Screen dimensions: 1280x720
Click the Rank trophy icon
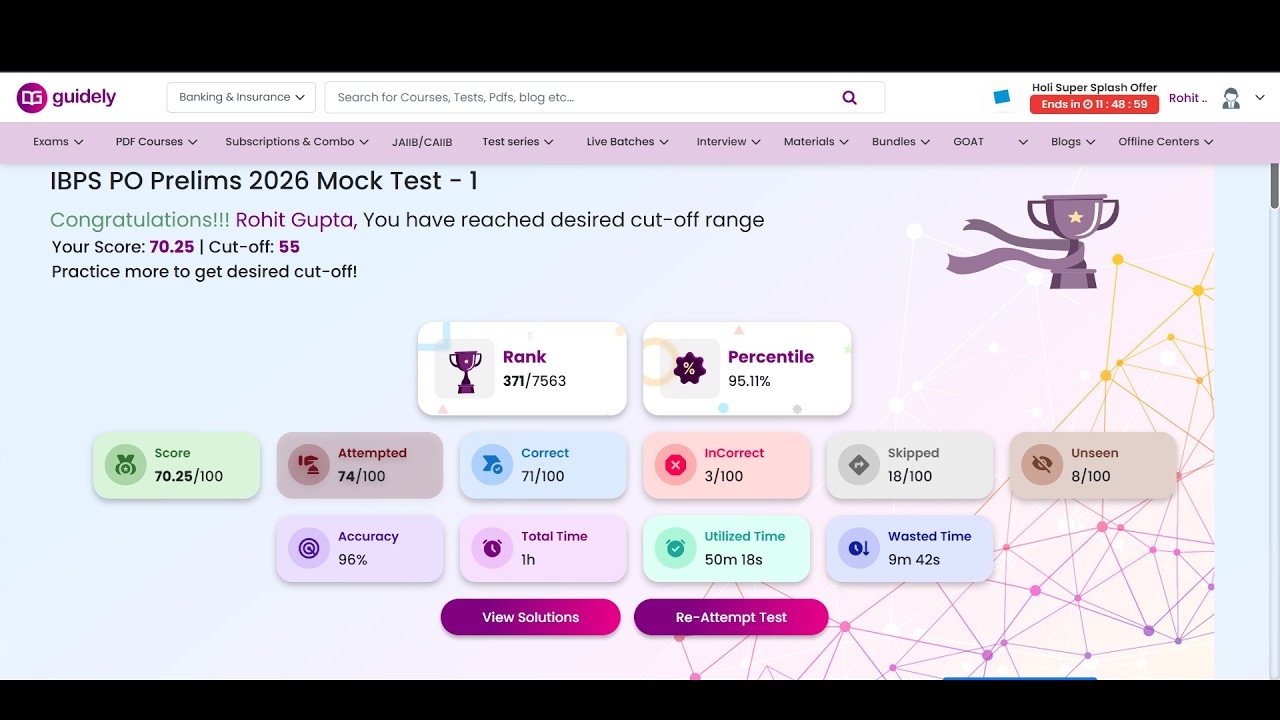[465, 369]
